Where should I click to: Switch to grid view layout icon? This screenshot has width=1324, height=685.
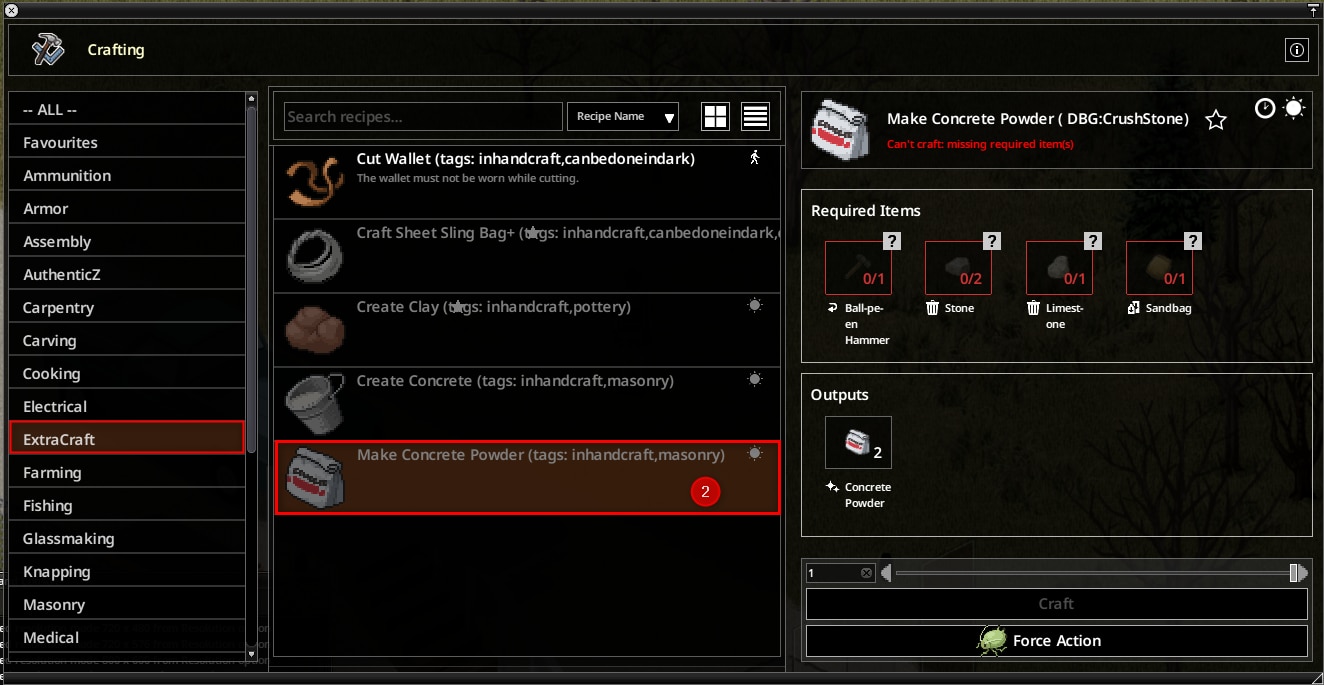716,116
